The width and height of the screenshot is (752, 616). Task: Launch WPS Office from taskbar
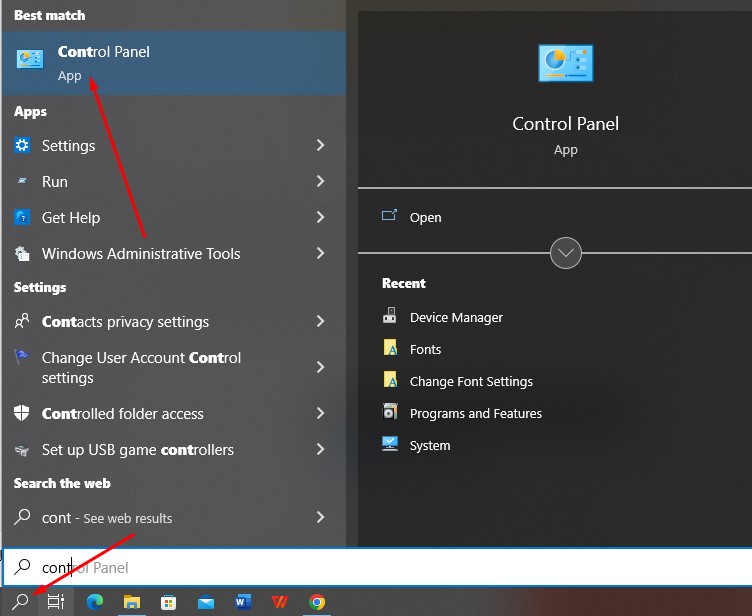[280, 602]
